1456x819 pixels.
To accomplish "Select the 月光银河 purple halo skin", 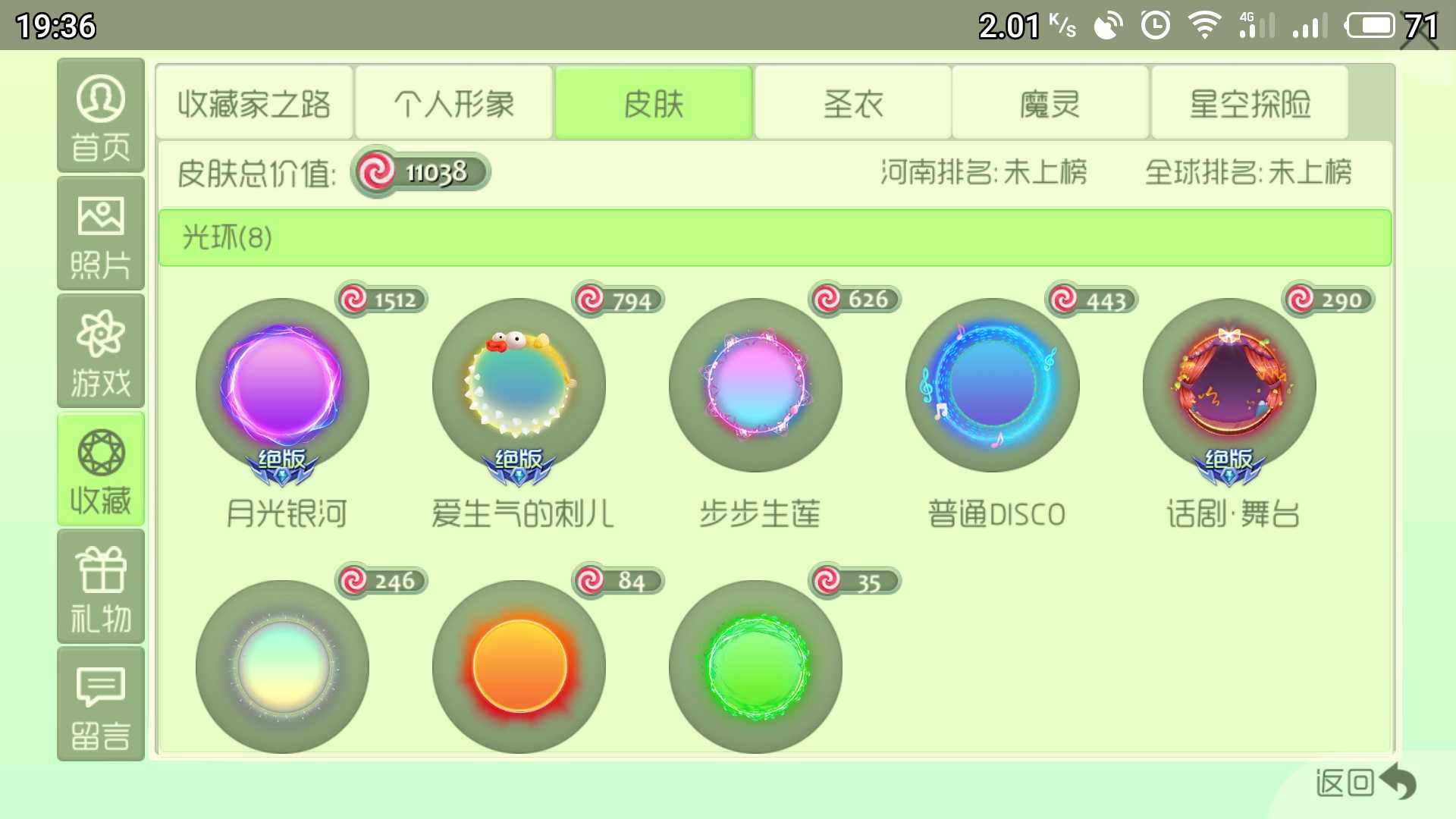I will tap(282, 385).
